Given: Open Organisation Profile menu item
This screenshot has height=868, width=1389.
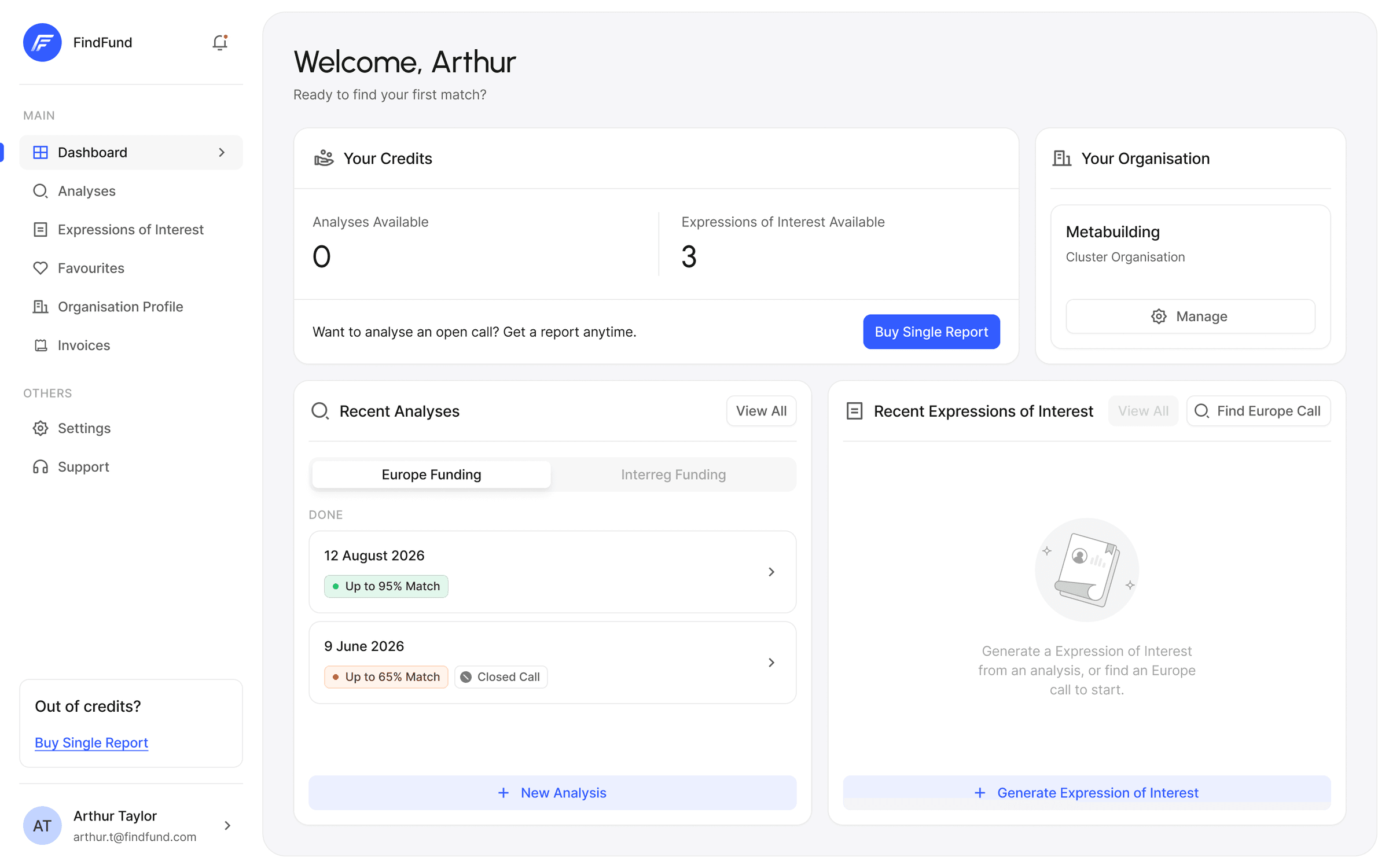Looking at the screenshot, I should point(131,307).
